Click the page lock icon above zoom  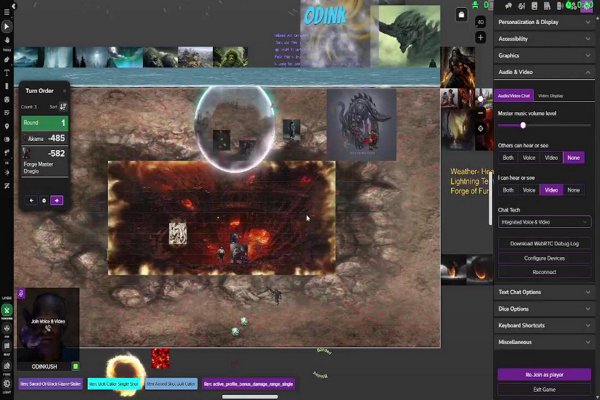460,14
